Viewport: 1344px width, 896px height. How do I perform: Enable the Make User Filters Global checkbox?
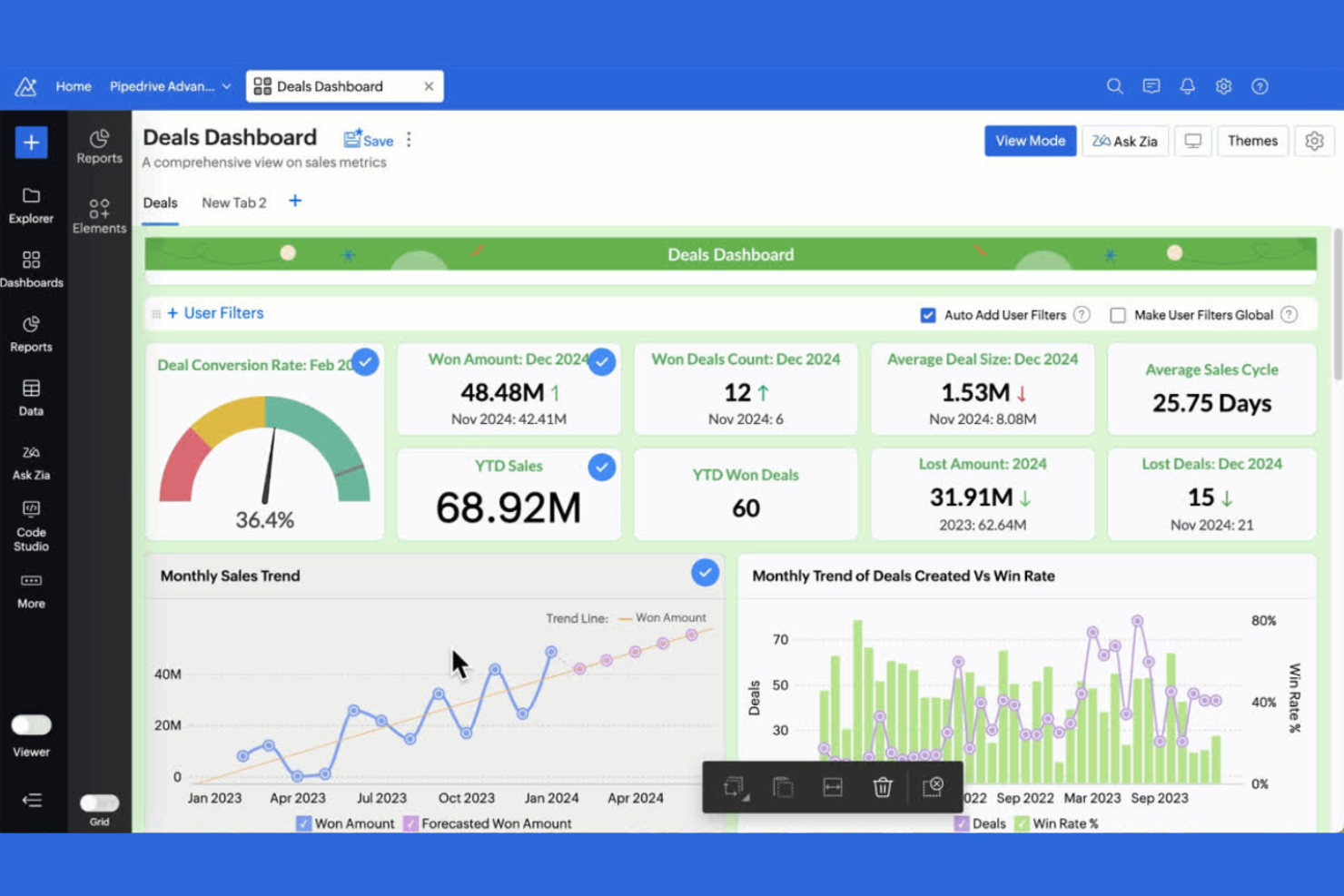click(1118, 315)
